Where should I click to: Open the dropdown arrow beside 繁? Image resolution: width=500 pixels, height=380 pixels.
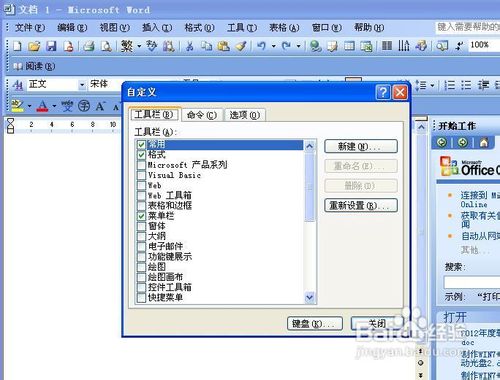pyautogui.click(x=139, y=46)
